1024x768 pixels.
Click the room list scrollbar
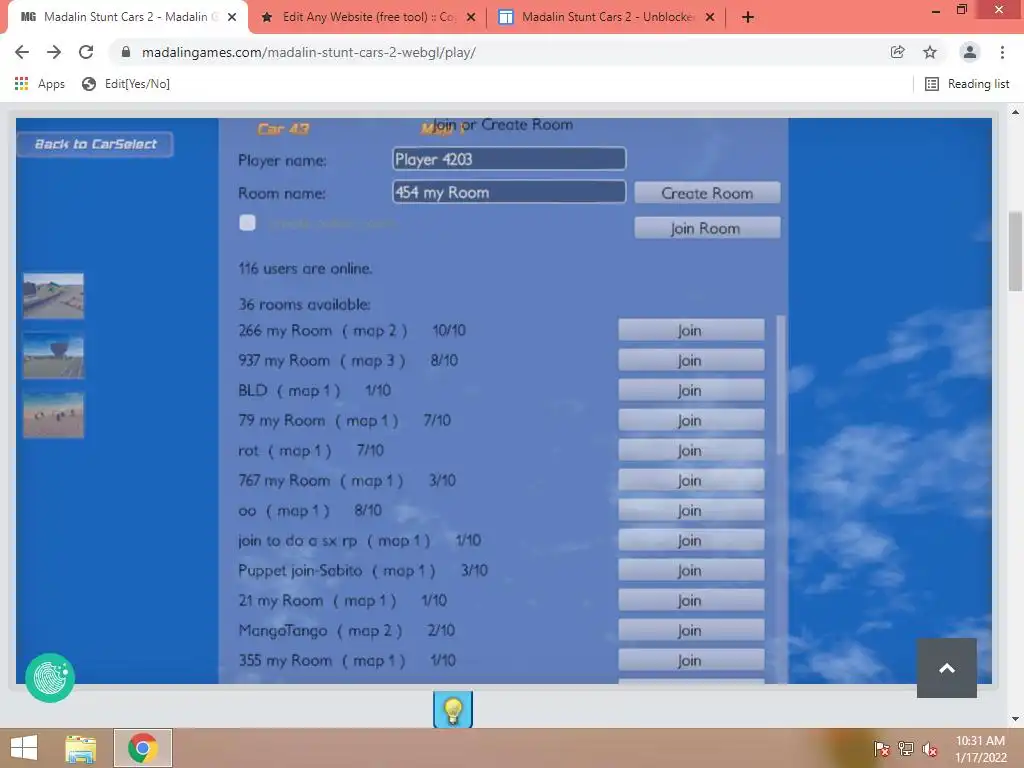(x=780, y=385)
